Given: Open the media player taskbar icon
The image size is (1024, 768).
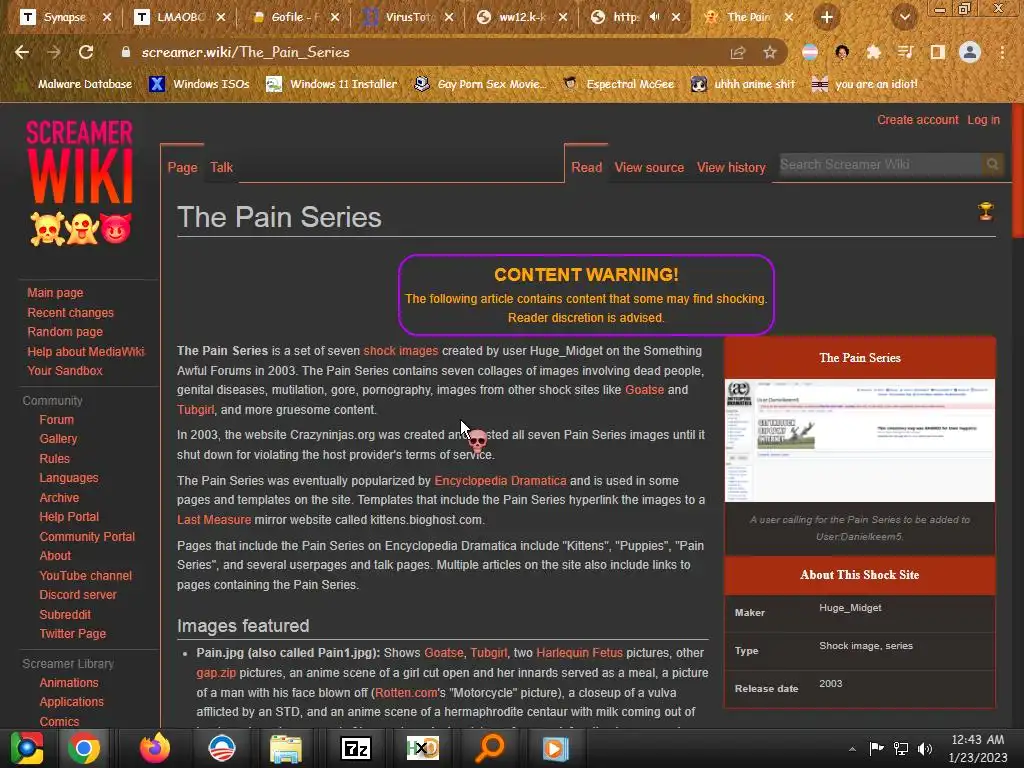Looking at the screenshot, I should tap(556, 748).
